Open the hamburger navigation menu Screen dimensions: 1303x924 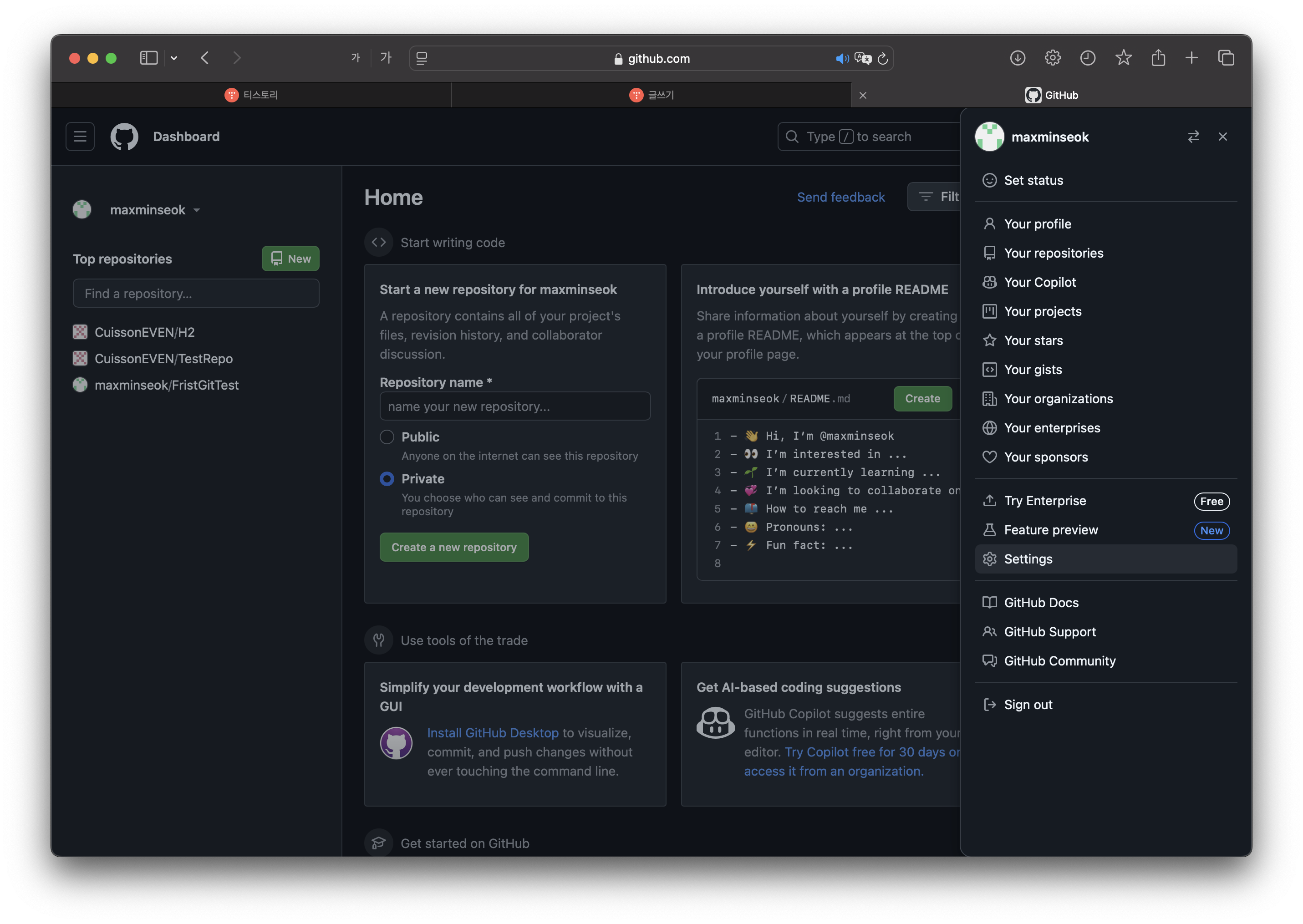pyautogui.click(x=80, y=137)
